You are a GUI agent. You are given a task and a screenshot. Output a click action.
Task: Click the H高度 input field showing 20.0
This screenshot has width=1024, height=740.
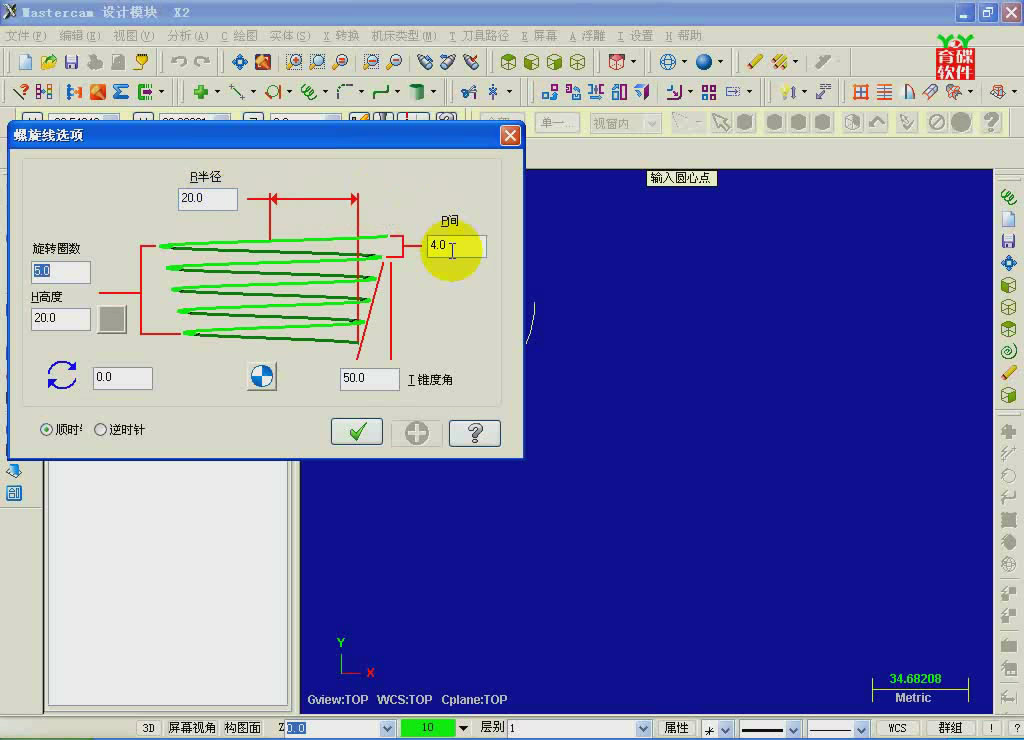[61, 319]
